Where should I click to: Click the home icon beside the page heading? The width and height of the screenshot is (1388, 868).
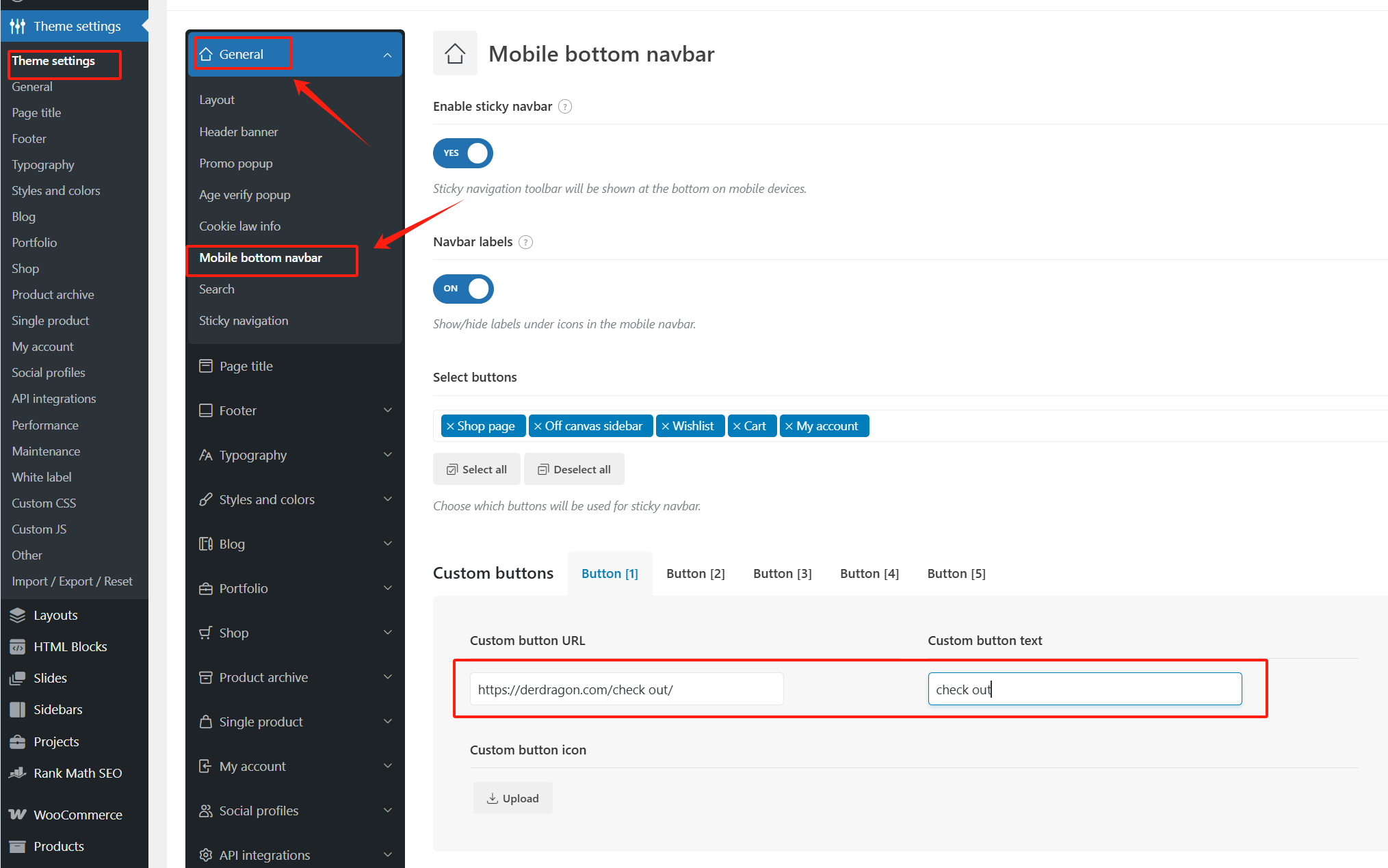[455, 53]
